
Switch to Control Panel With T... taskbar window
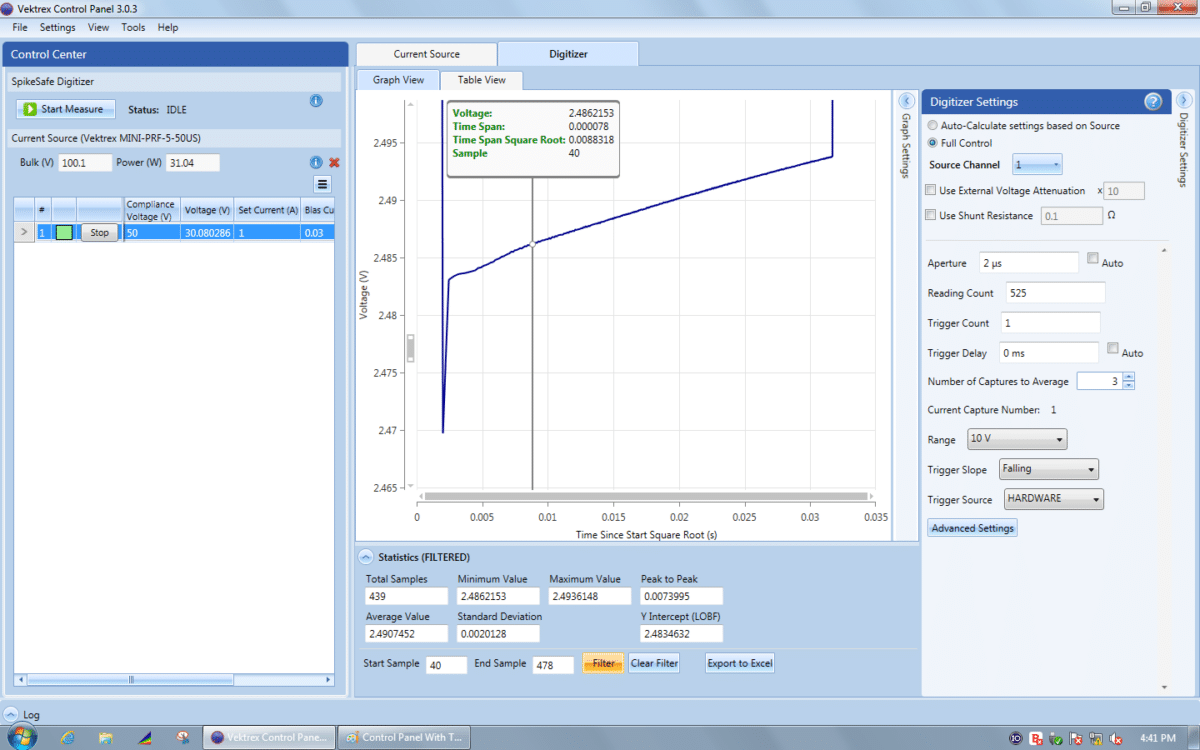point(405,738)
